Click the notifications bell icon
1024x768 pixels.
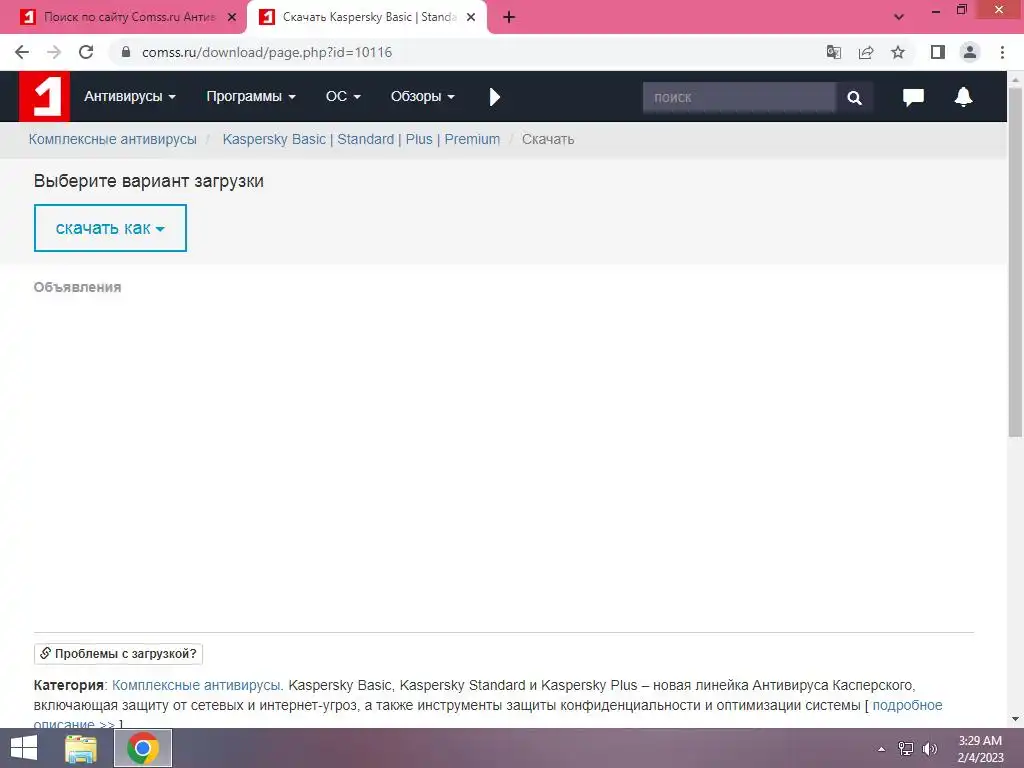coord(963,97)
